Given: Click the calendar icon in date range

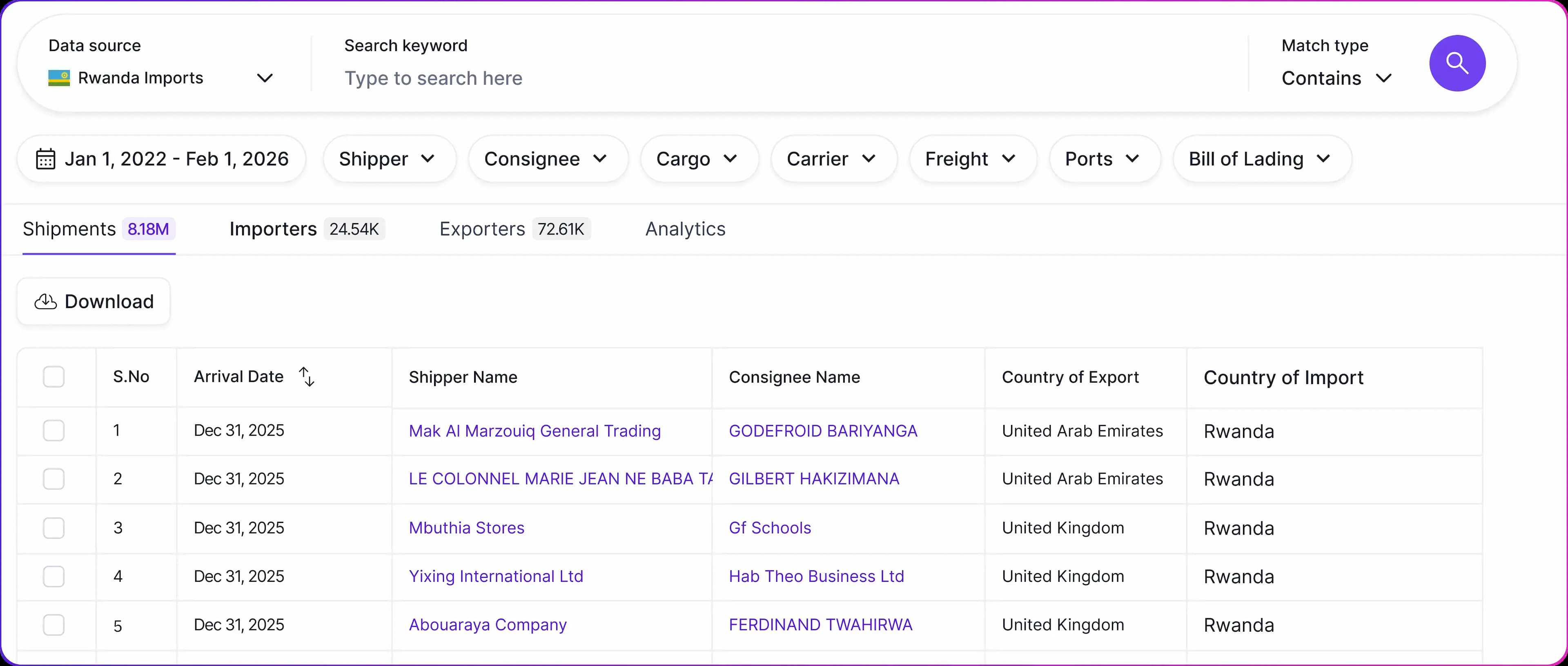Looking at the screenshot, I should [x=46, y=159].
